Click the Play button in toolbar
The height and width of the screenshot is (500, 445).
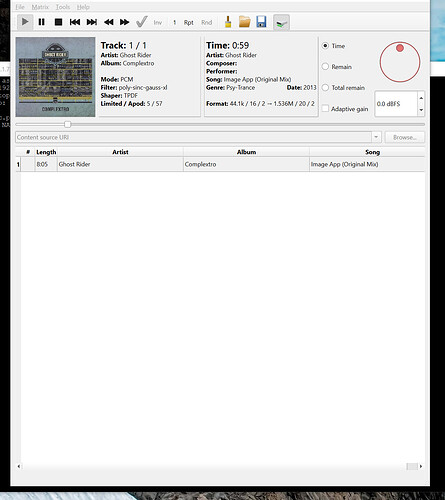(25, 22)
